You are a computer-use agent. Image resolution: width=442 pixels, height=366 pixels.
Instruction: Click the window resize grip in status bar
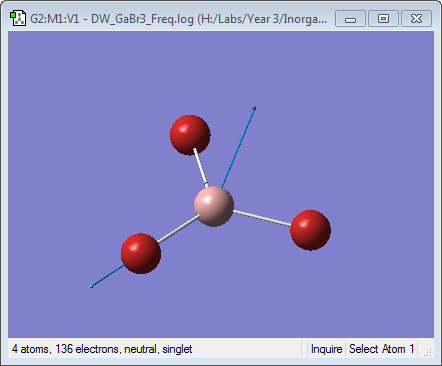(x=427, y=352)
